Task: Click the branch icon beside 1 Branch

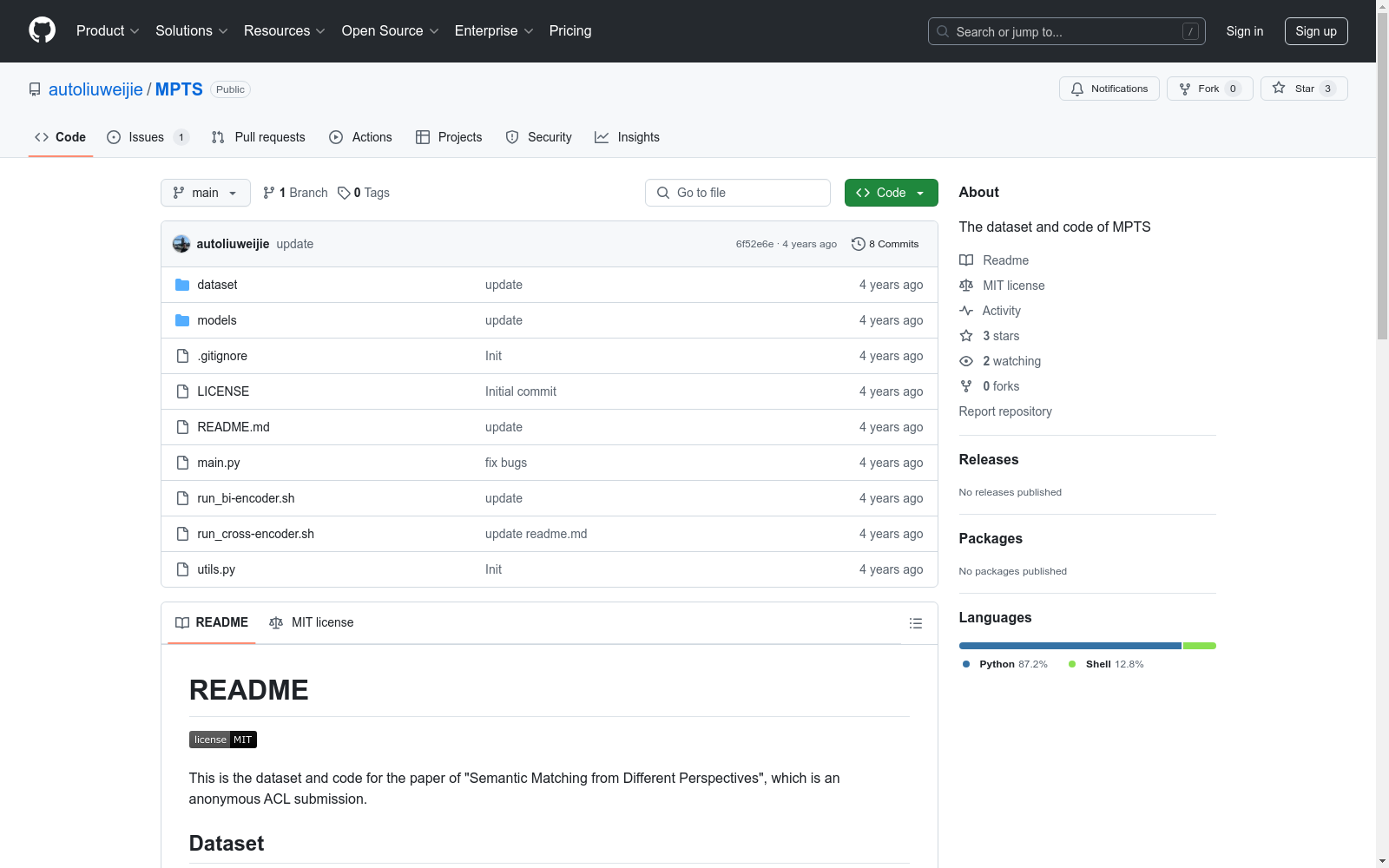Action: (x=269, y=193)
